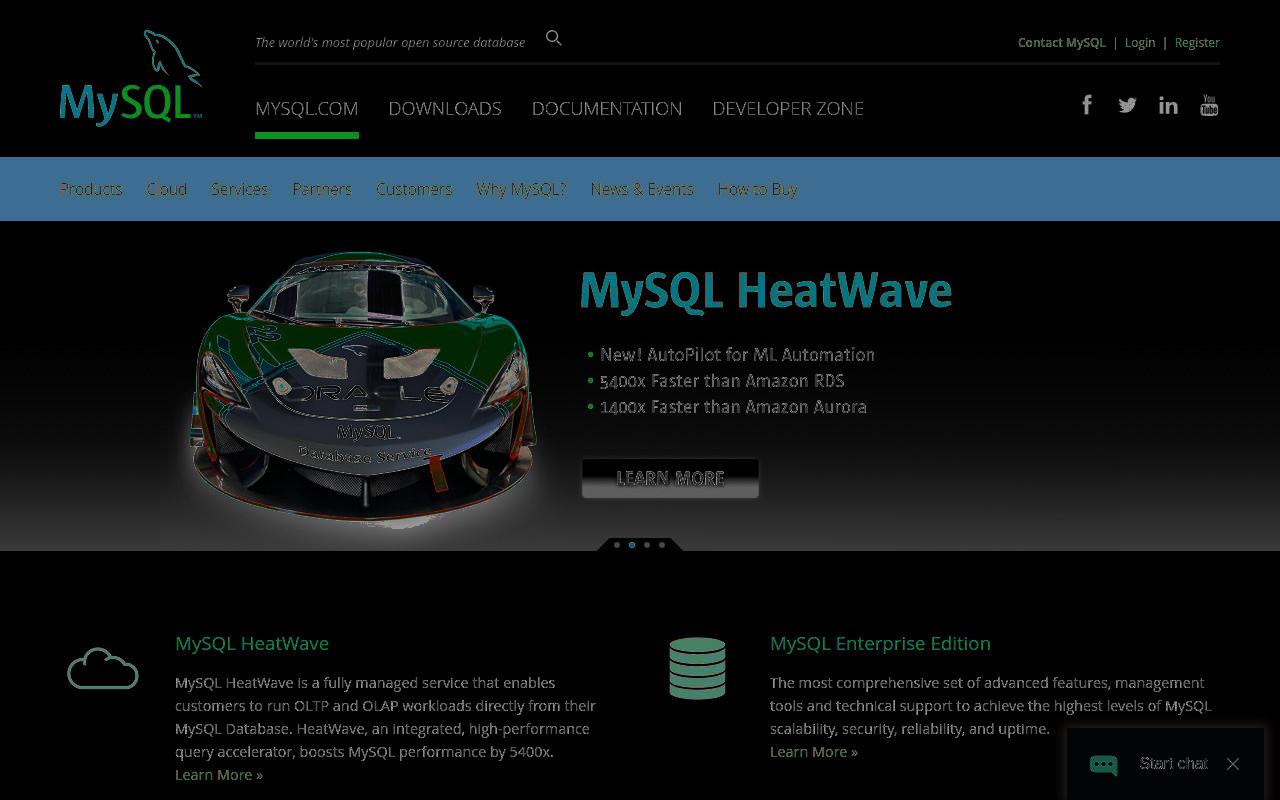Open the Cloud menu item
The height and width of the screenshot is (800, 1280).
pyautogui.click(x=167, y=189)
